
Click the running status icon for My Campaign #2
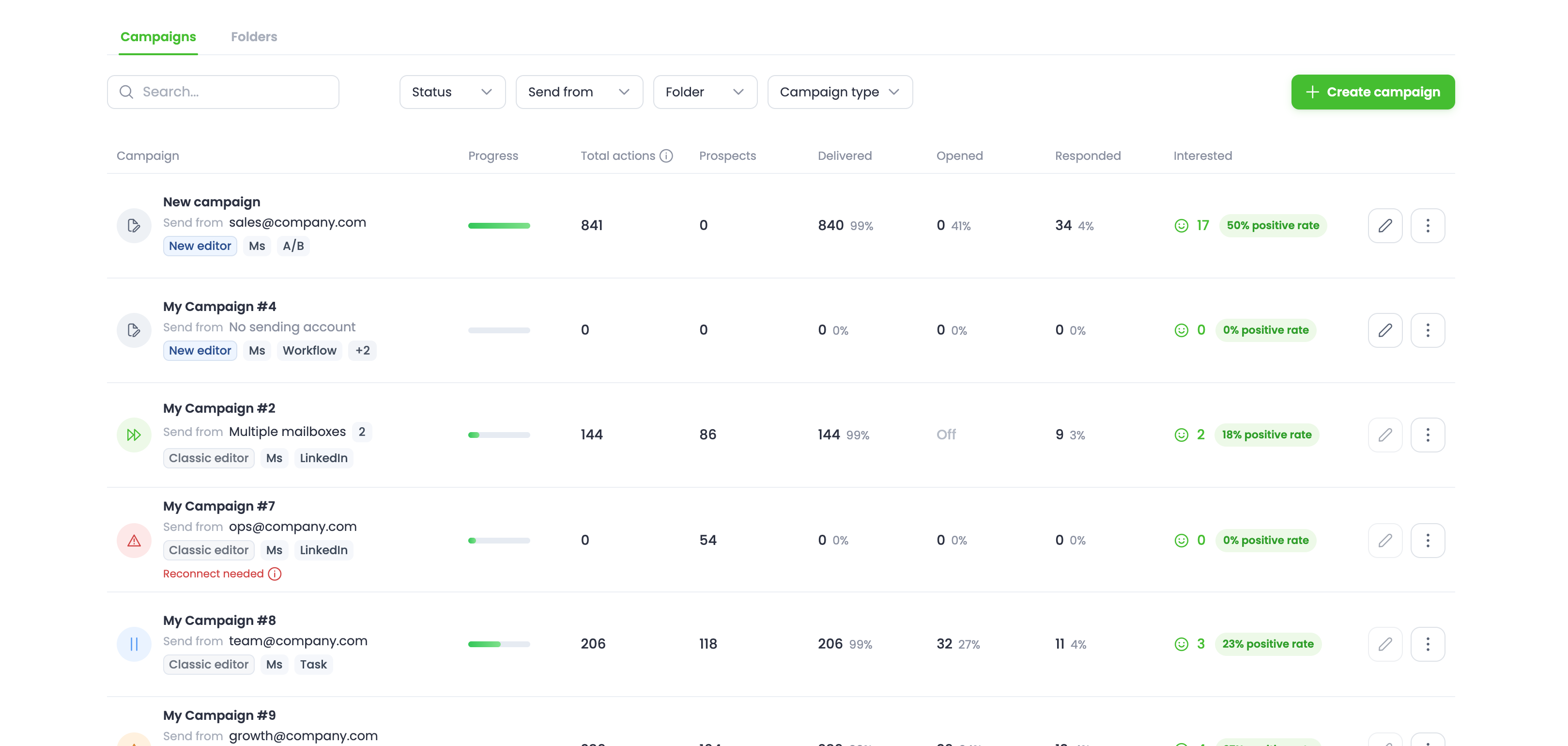pyautogui.click(x=134, y=435)
